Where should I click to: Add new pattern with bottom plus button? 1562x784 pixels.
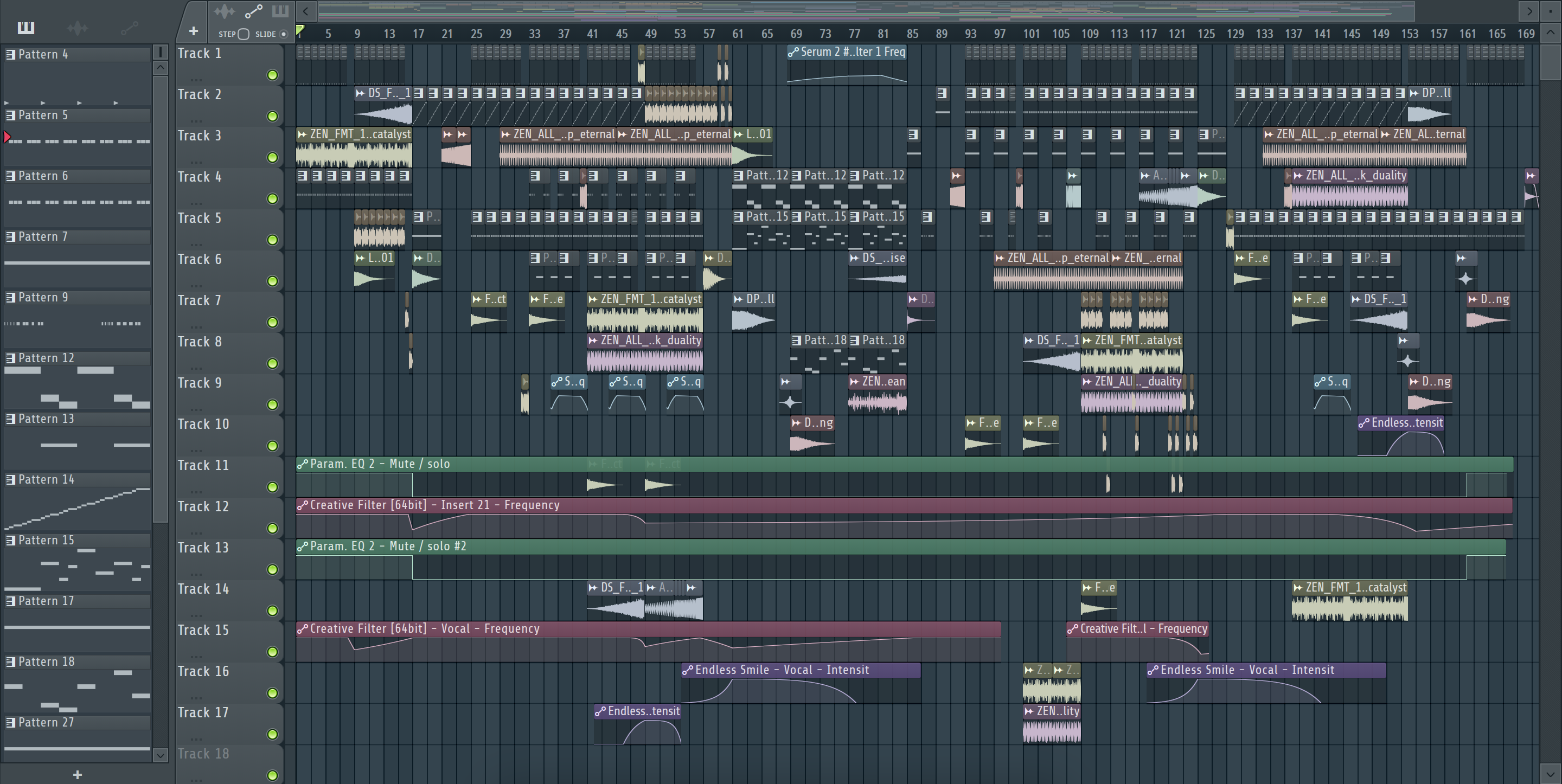pyautogui.click(x=78, y=774)
